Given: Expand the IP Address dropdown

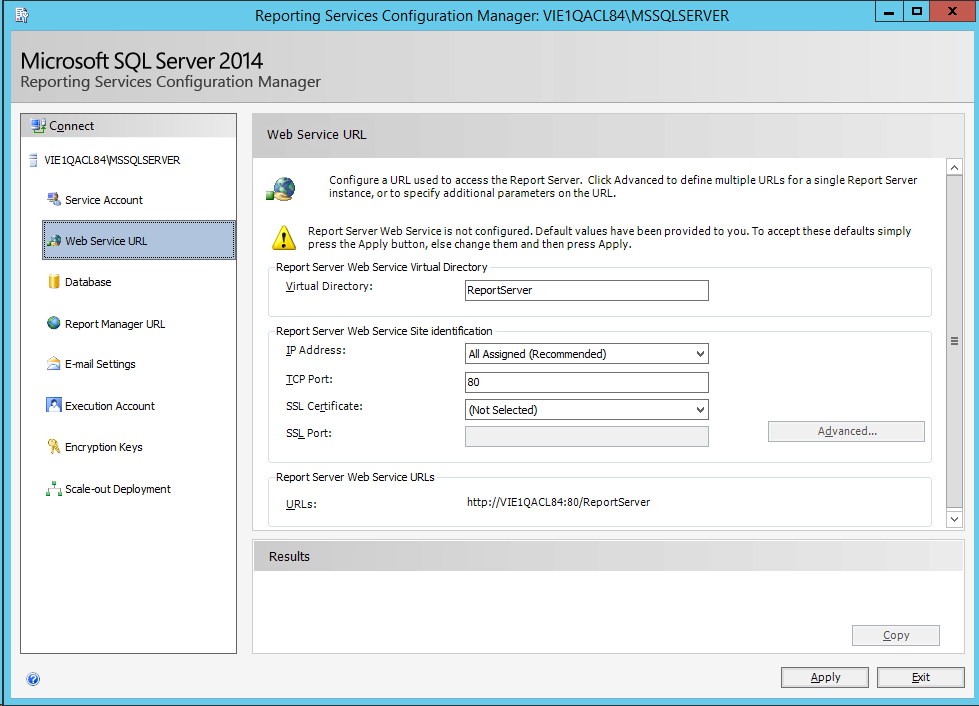Looking at the screenshot, I should (700, 354).
